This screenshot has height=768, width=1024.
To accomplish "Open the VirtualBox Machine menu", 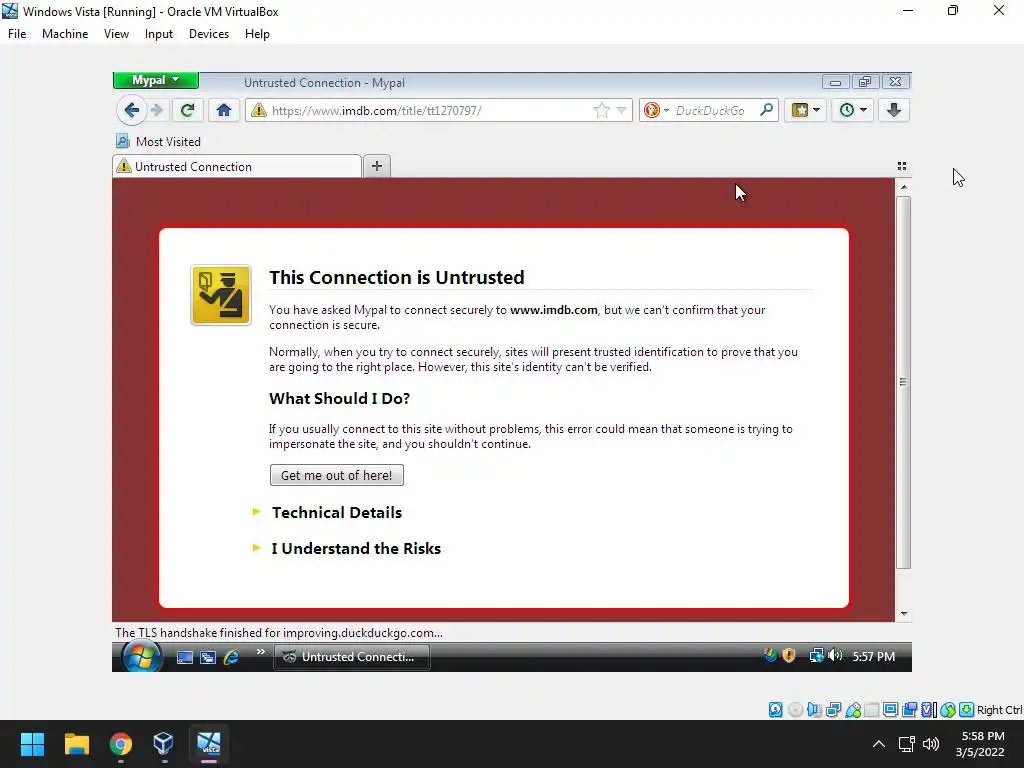I will 65,34.
